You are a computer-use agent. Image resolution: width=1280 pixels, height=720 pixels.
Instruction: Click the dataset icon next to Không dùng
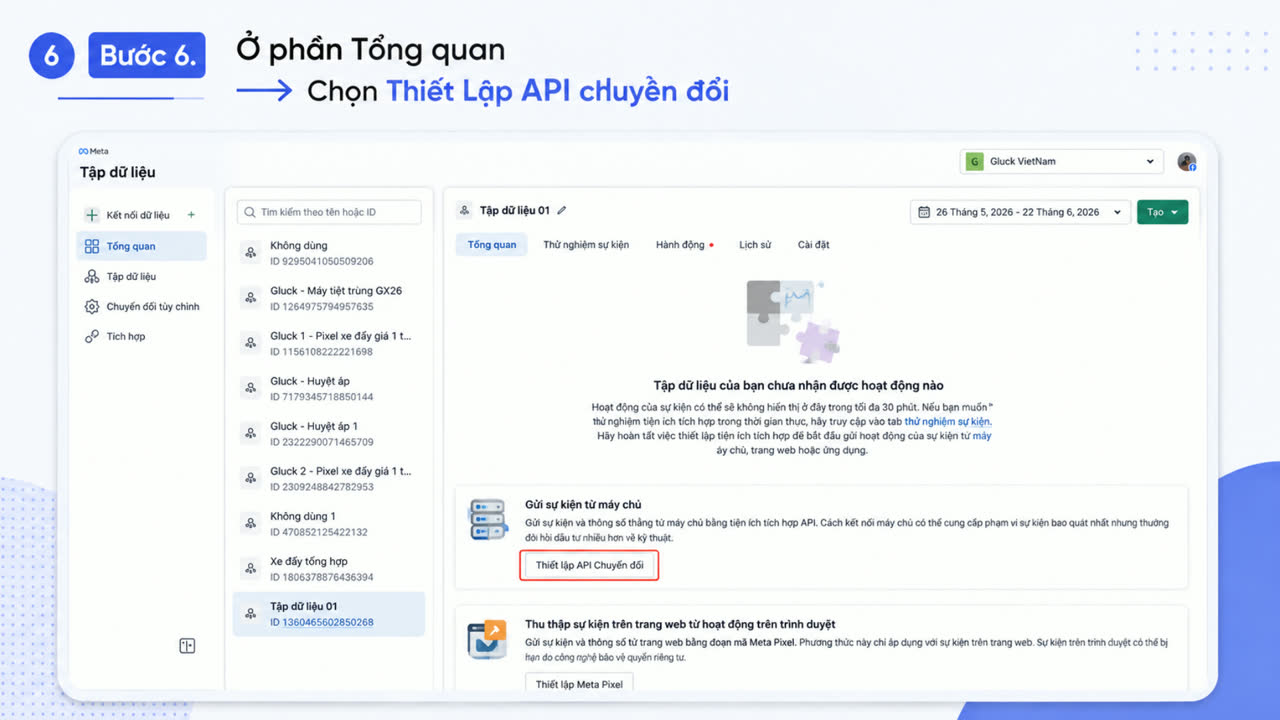[251, 253]
